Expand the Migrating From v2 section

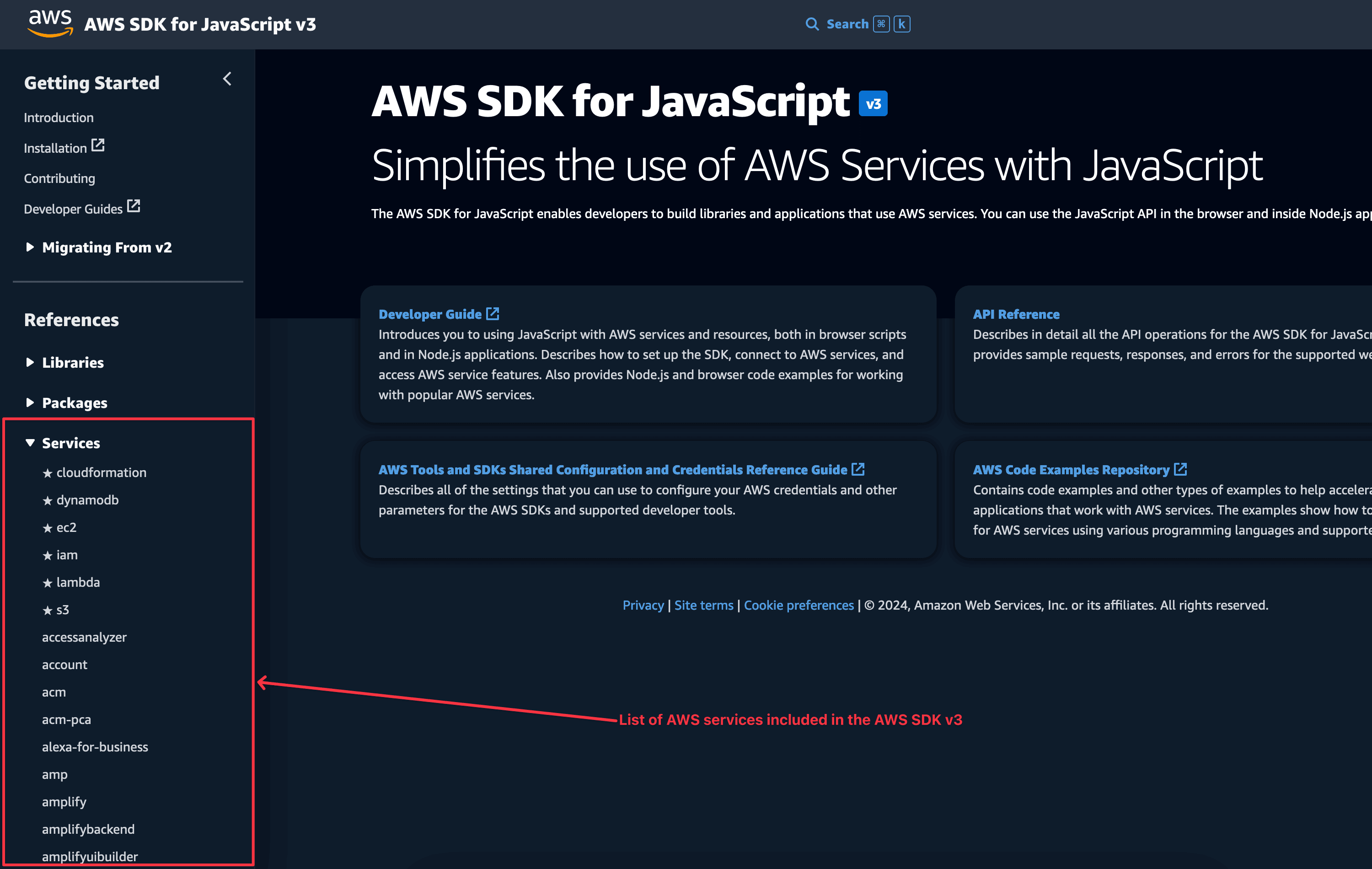[30, 247]
